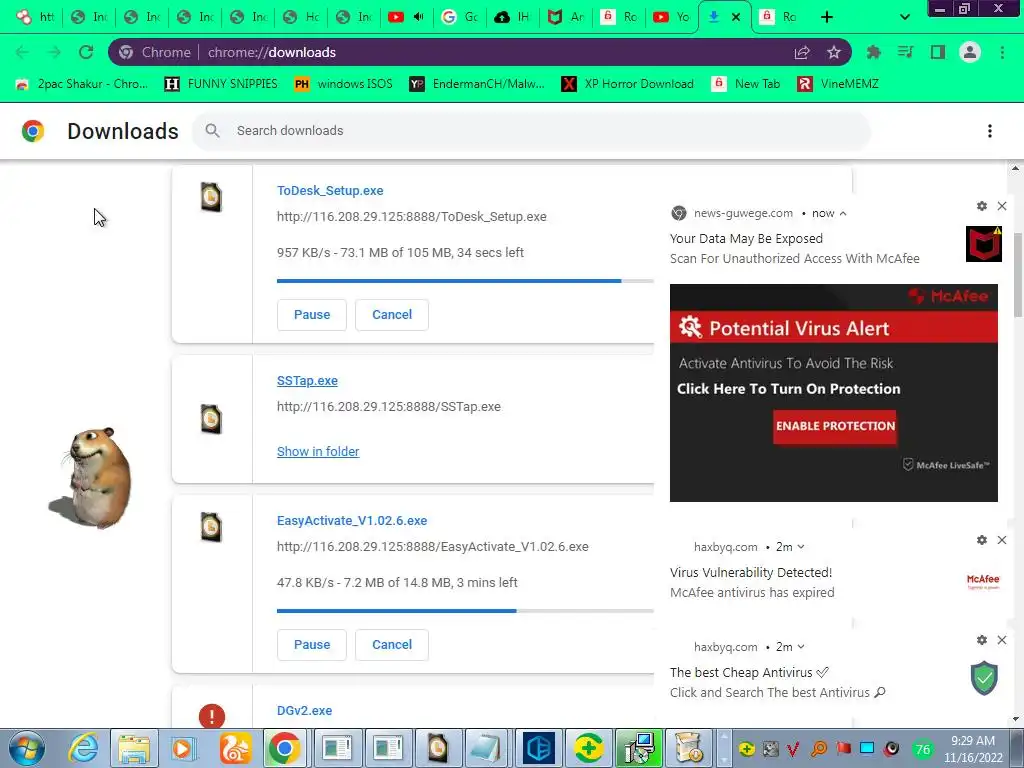1024x768 pixels.
Task: Click the animated hamster on desktop
Action: pyautogui.click(x=91, y=478)
